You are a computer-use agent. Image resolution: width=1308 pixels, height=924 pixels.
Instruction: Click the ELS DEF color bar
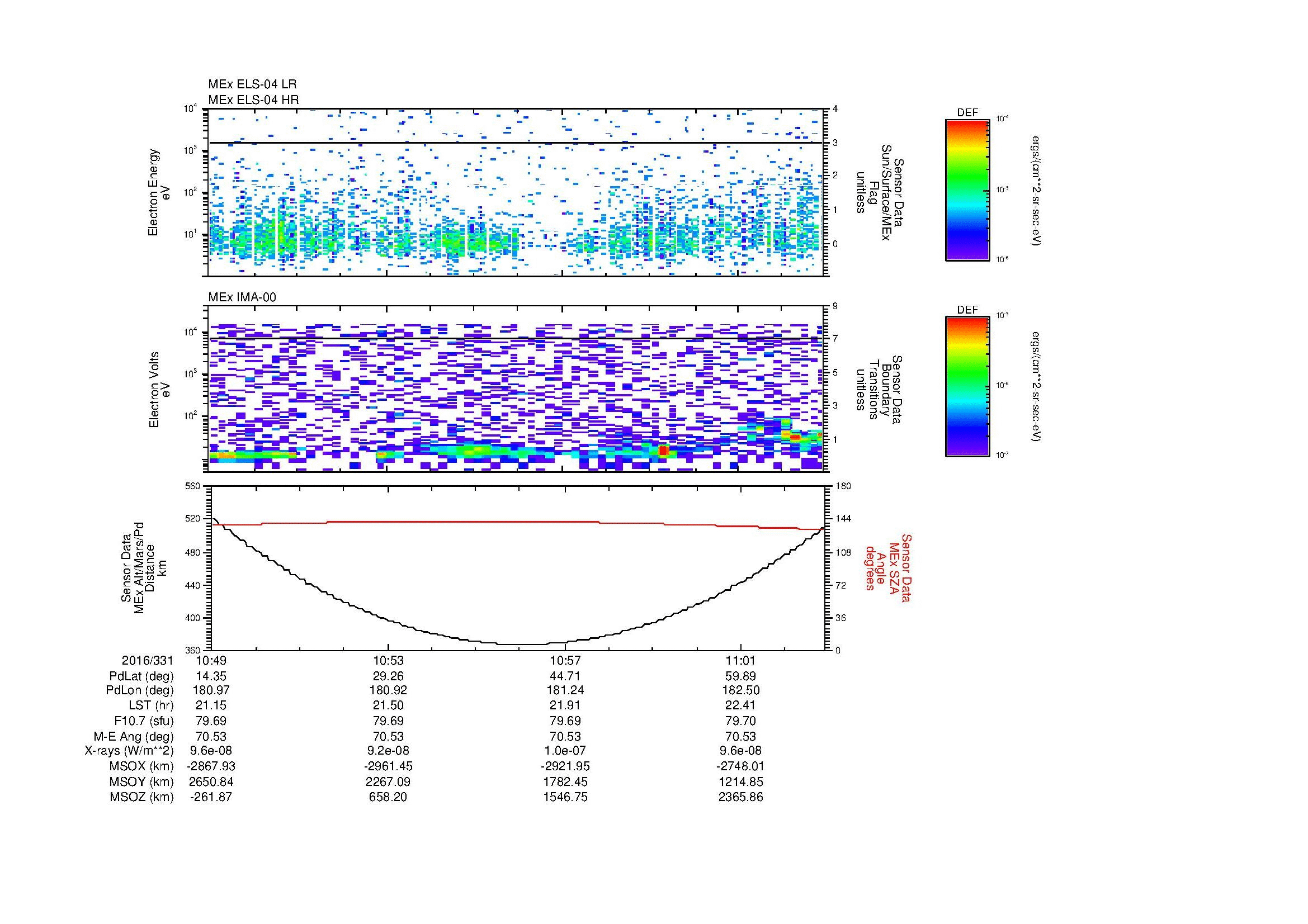[967, 189]
